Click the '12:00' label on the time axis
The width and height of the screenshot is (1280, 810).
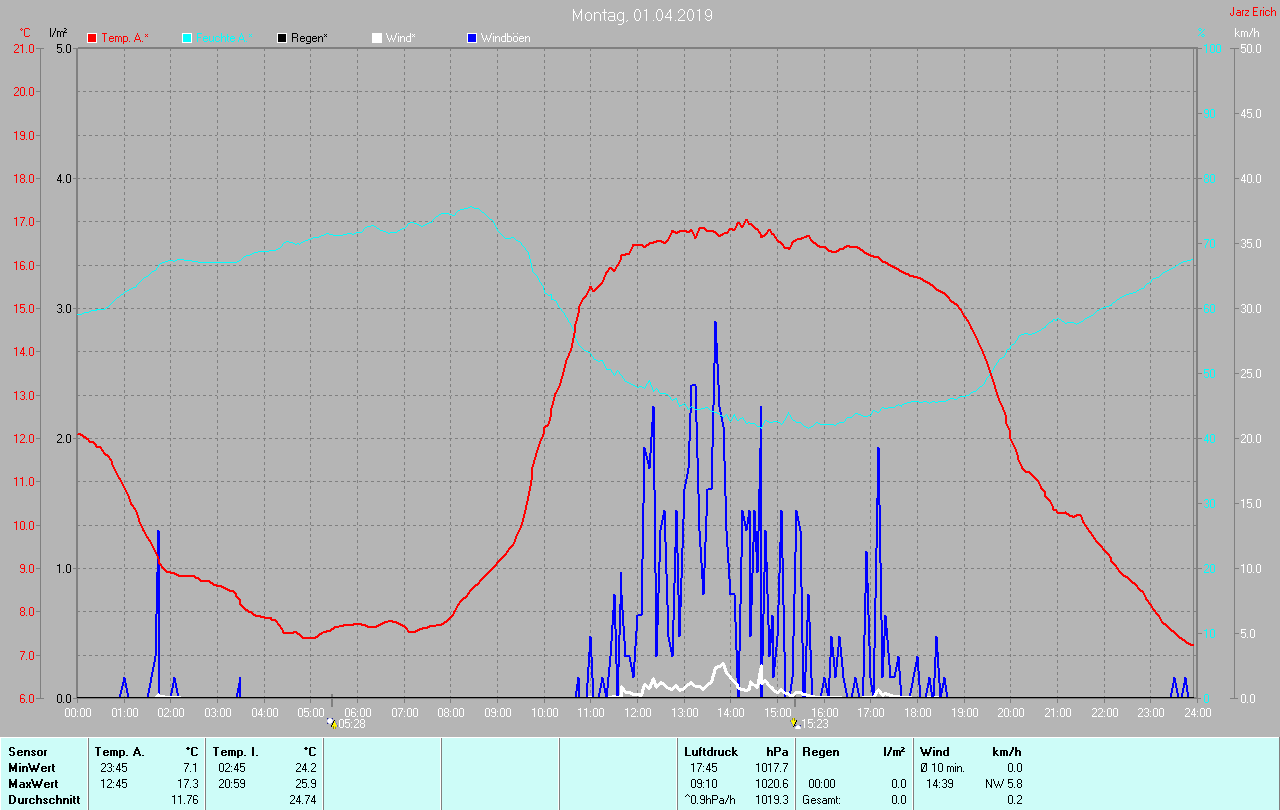click(x=637, y=712)
